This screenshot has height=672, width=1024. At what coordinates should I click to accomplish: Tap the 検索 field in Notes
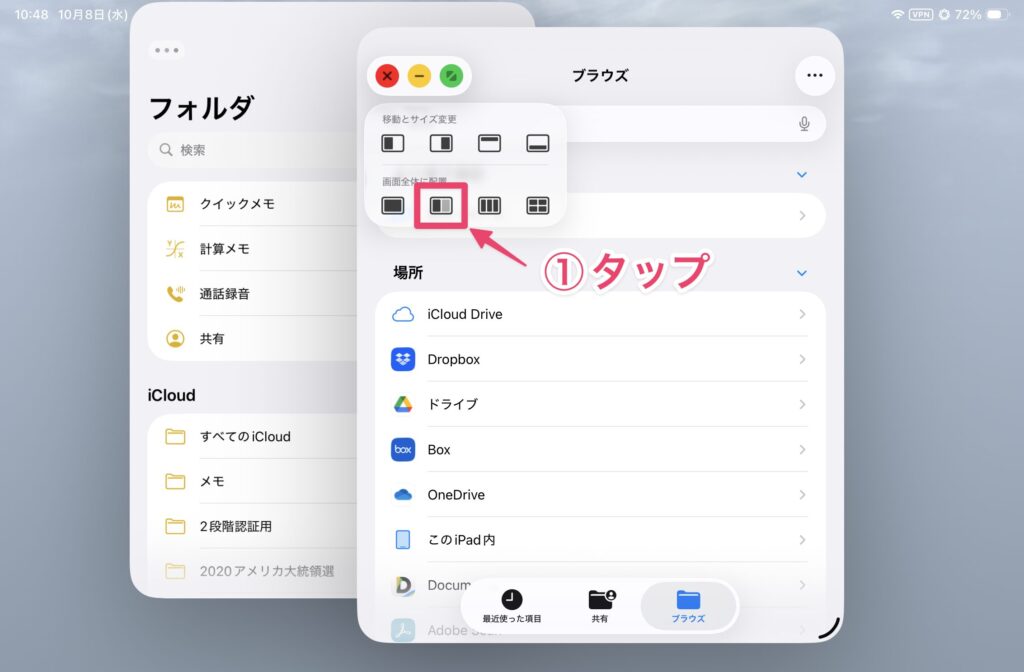[x=250, y=150]
